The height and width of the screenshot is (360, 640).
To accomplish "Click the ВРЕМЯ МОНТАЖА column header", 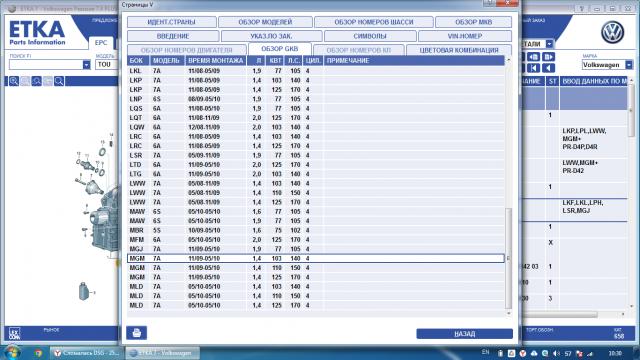I will pyautogui.click(x=216, y=60).
